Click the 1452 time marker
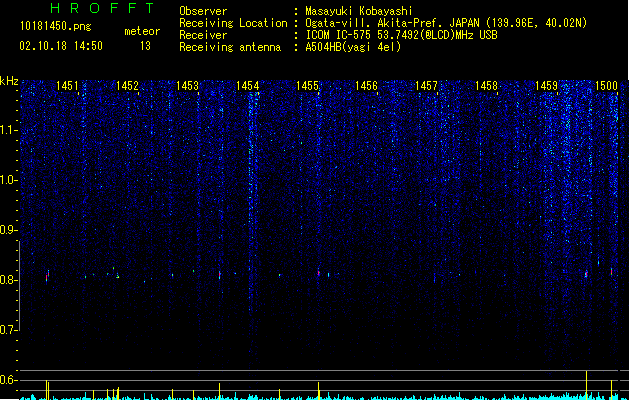 (x=128, y=86)
